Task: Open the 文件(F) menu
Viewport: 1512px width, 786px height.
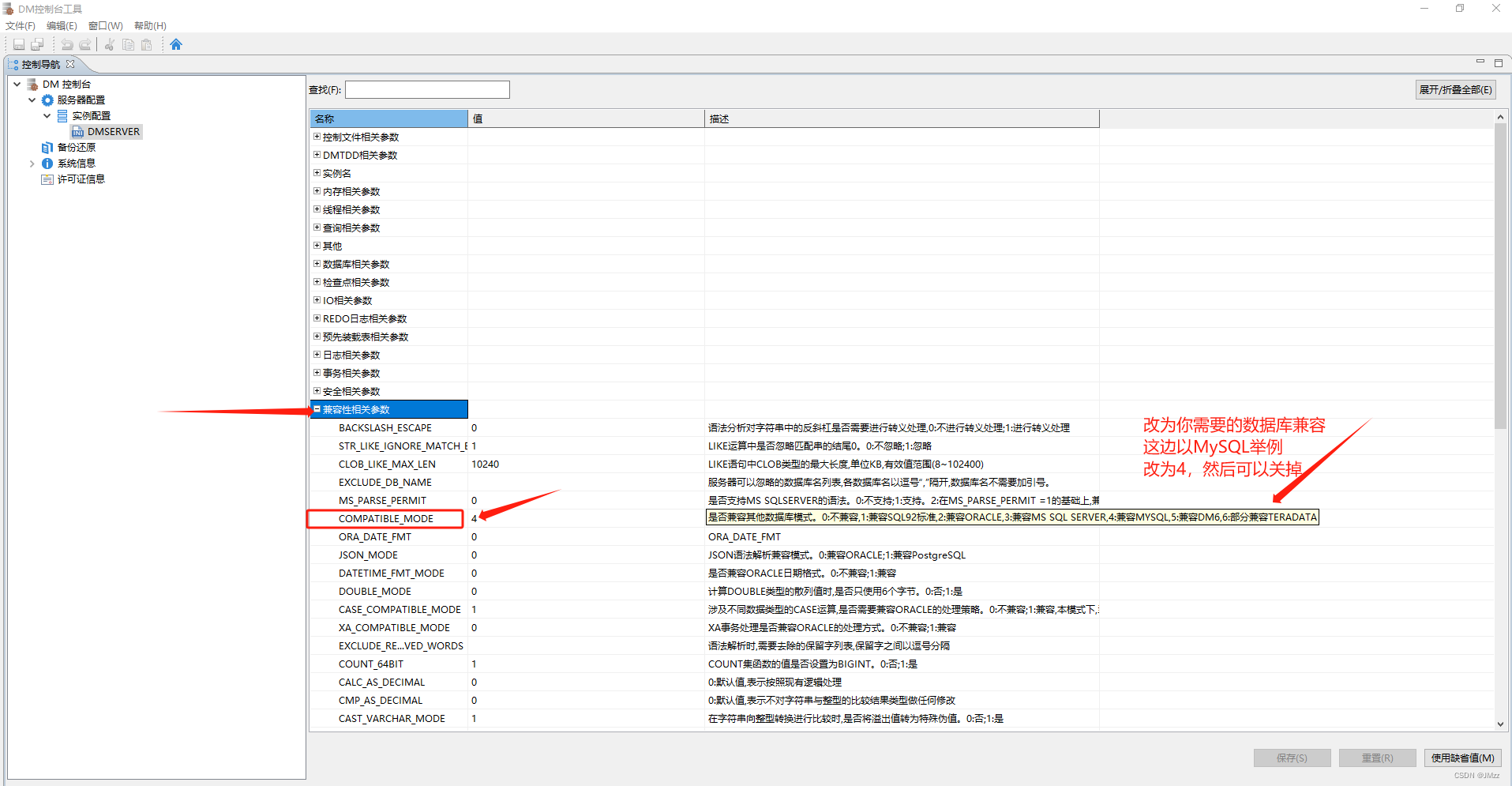Action: click(x=20, y=25)
